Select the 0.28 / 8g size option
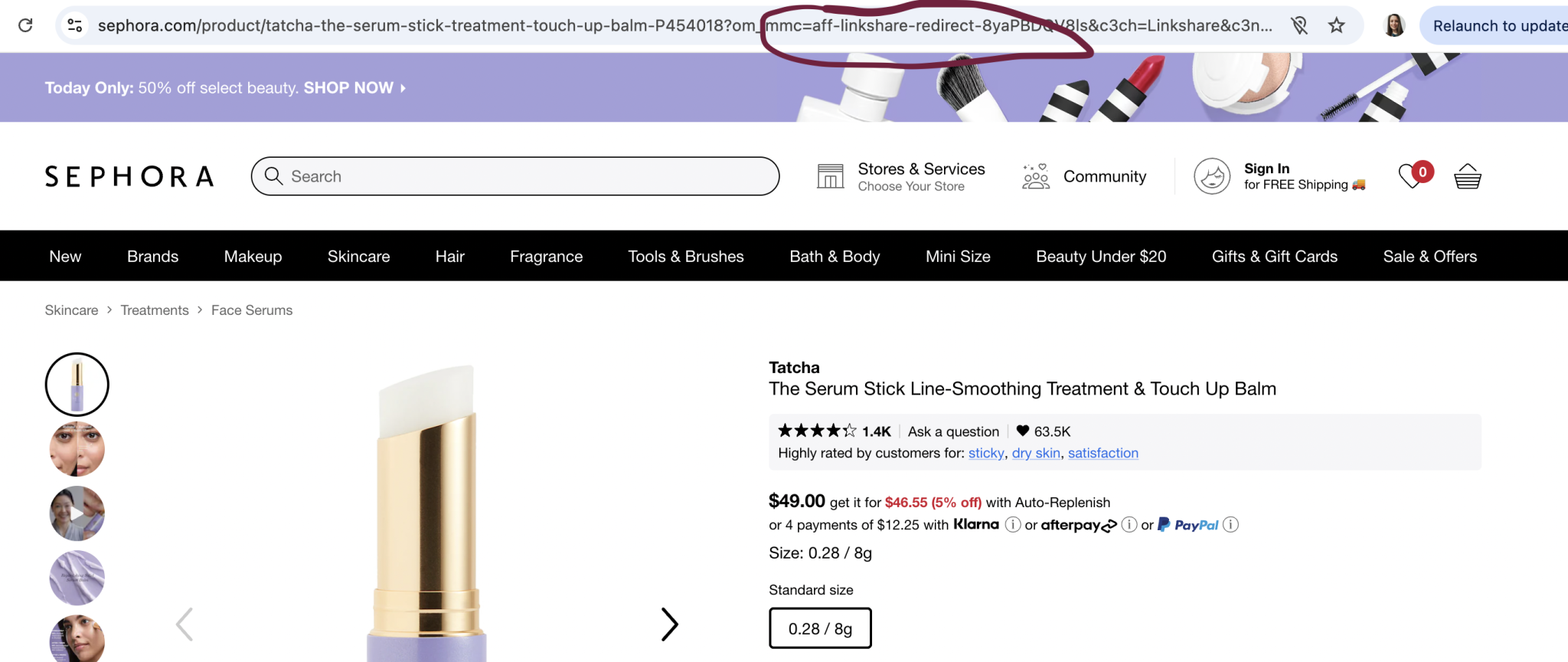 (x=820, y=628)
